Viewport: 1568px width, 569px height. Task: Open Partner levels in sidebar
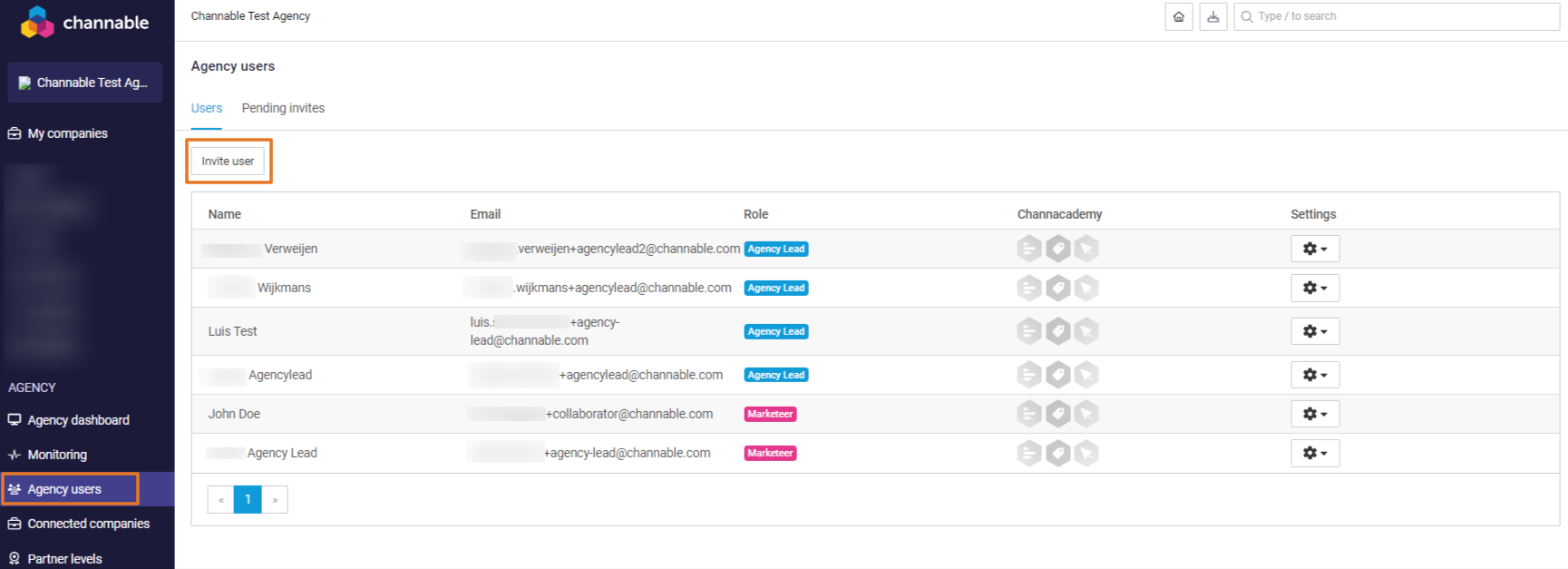pos(64,559)
